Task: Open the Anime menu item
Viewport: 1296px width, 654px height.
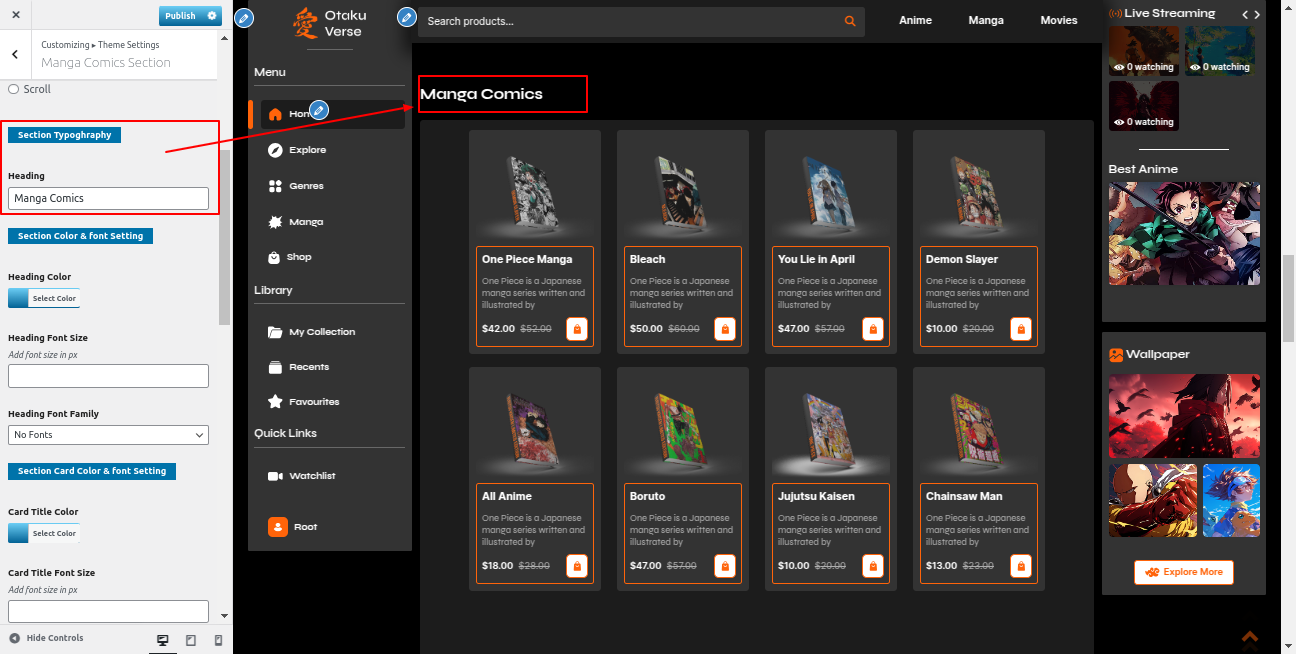Action: tap(915, 20)
